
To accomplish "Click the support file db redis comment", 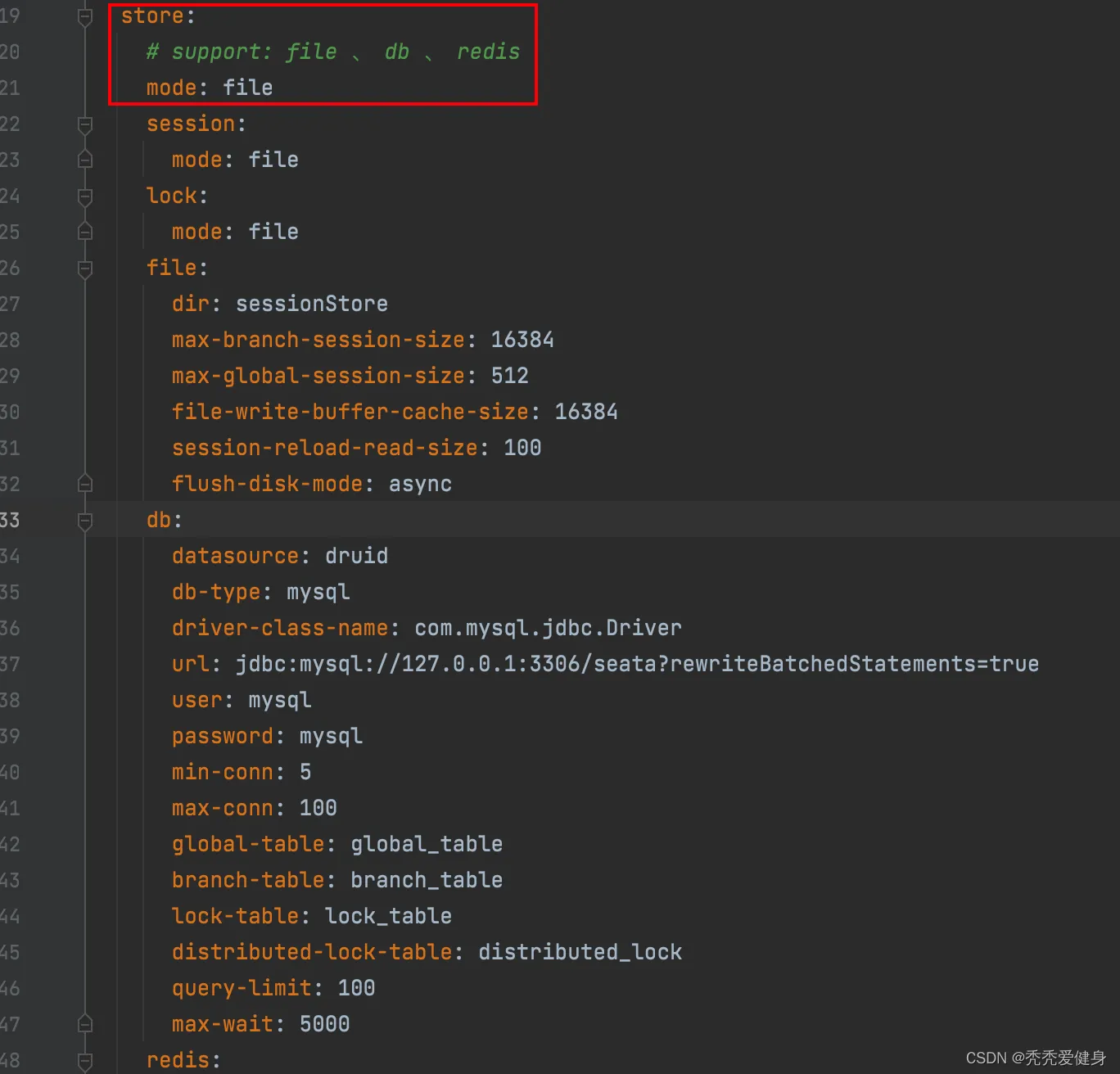I will 333,52.
